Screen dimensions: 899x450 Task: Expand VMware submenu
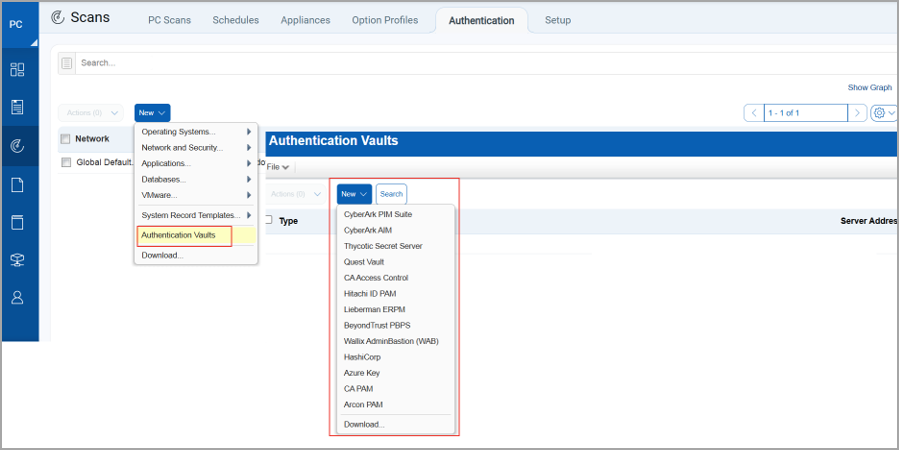[x=196, y=195]
